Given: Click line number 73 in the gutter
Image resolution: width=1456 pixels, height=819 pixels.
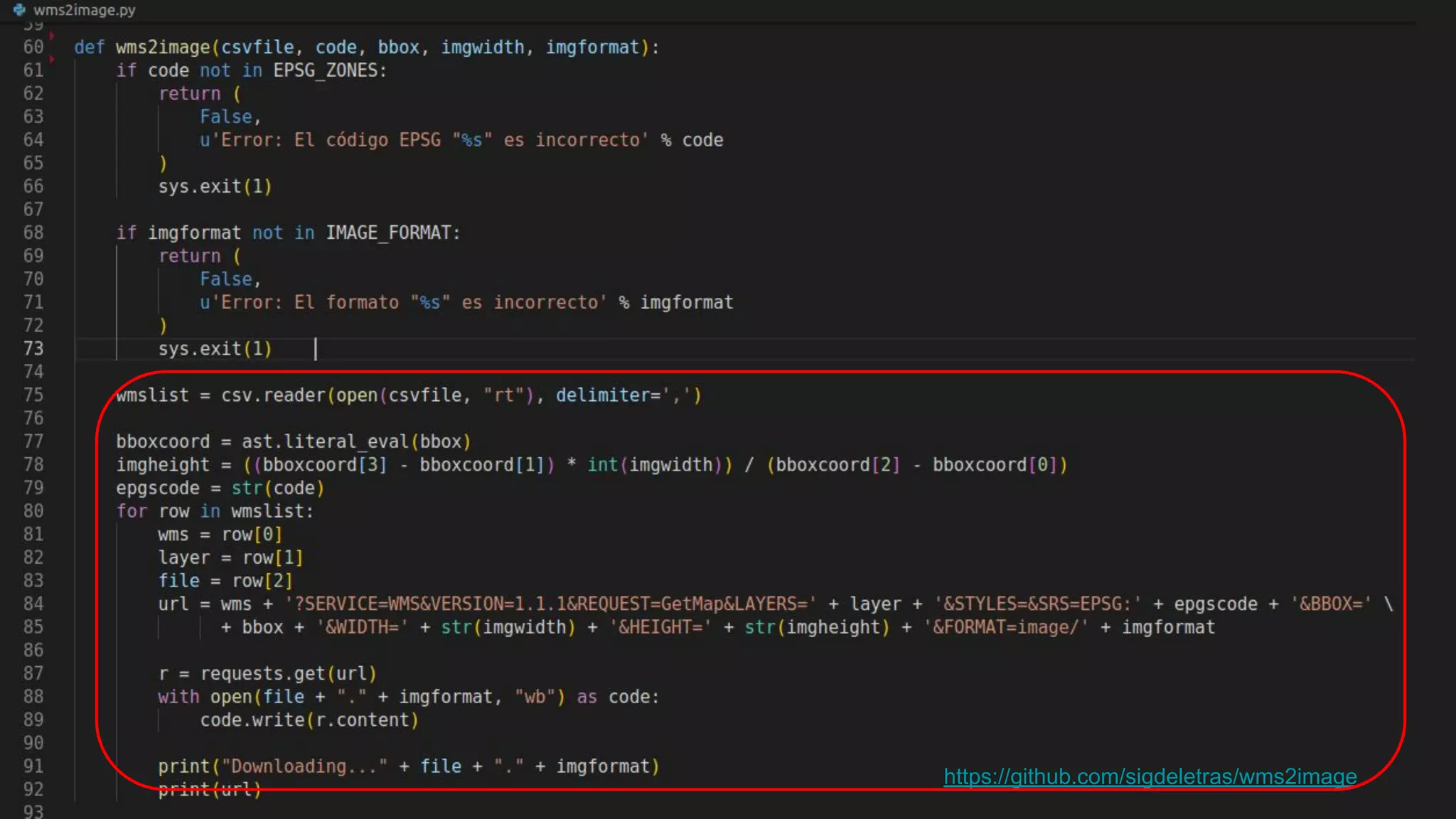Looking at the screenshot, I should click(x=33, y=348).
